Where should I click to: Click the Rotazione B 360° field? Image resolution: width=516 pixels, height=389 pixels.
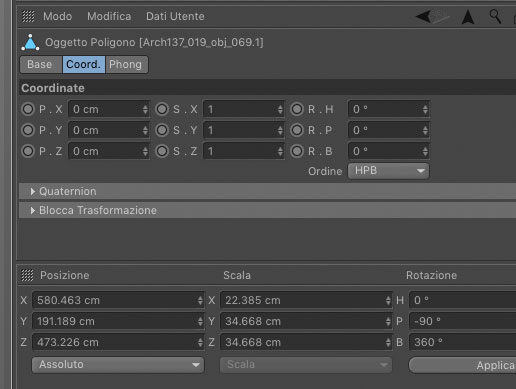point(463,342)
